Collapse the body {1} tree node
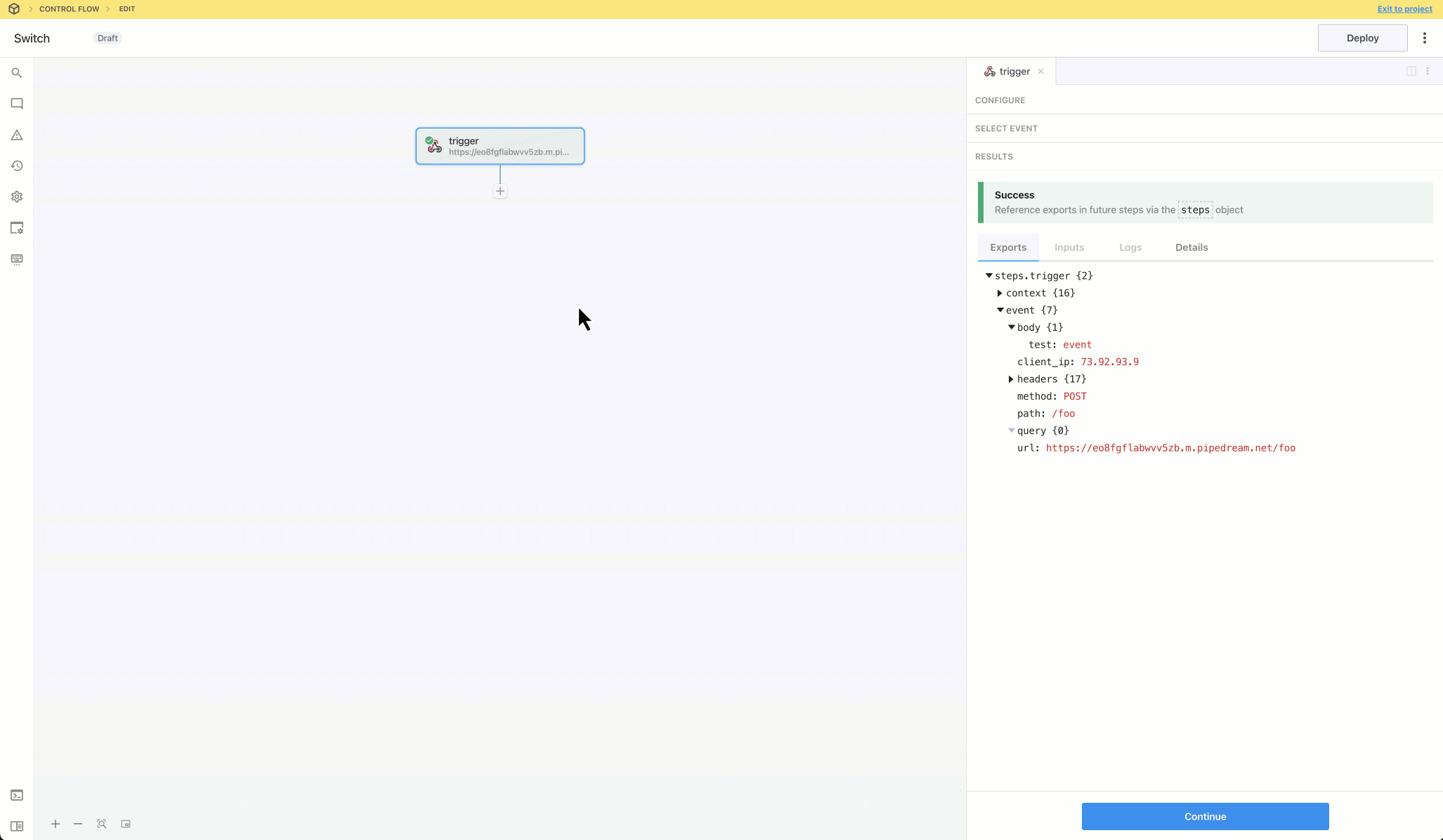1443x840 pixels. point(1012,327)
